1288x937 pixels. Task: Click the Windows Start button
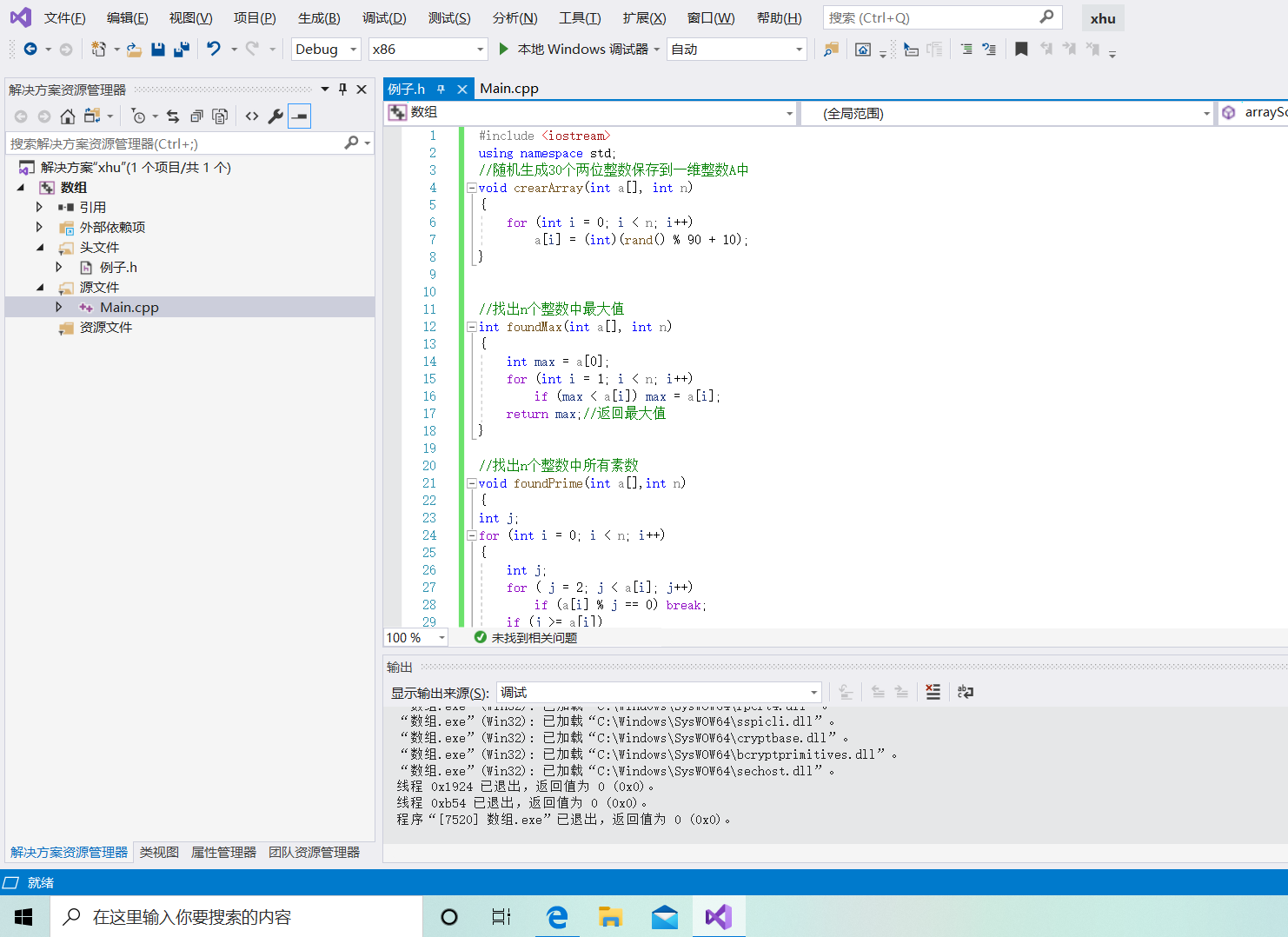pyautogui.click(x=24, y=916)
